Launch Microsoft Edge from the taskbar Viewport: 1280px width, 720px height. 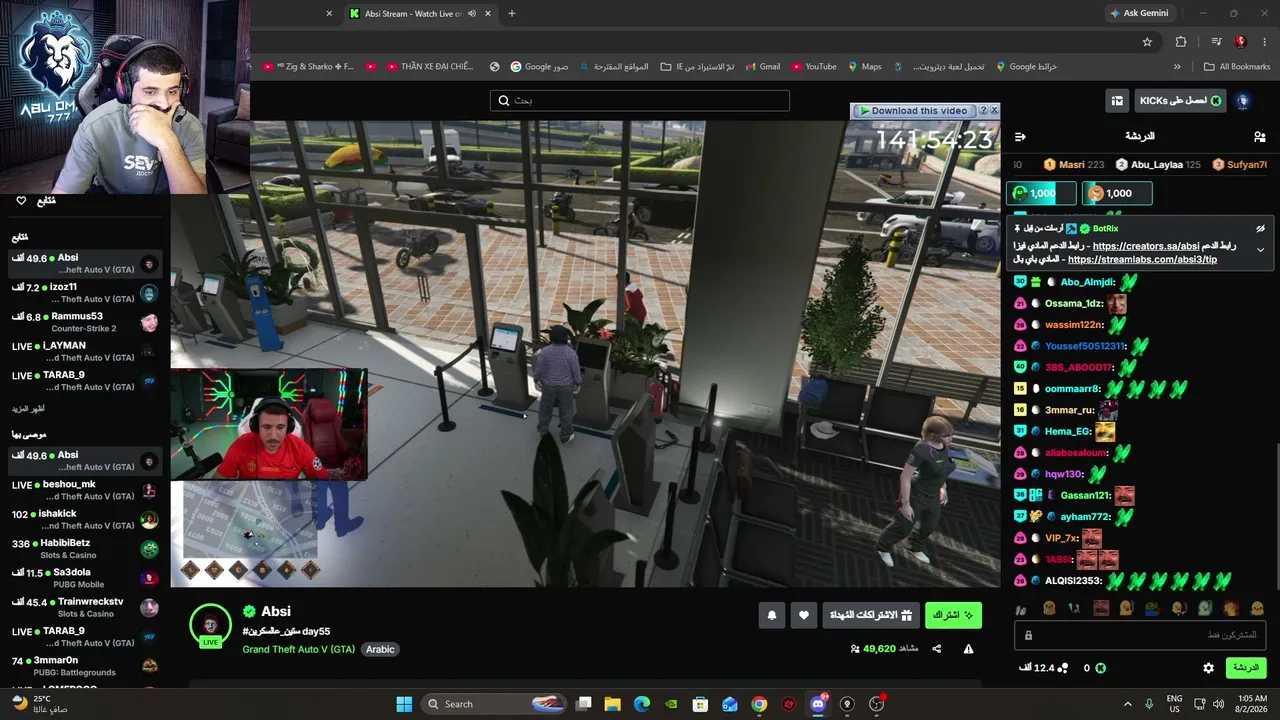coord(642,704)
